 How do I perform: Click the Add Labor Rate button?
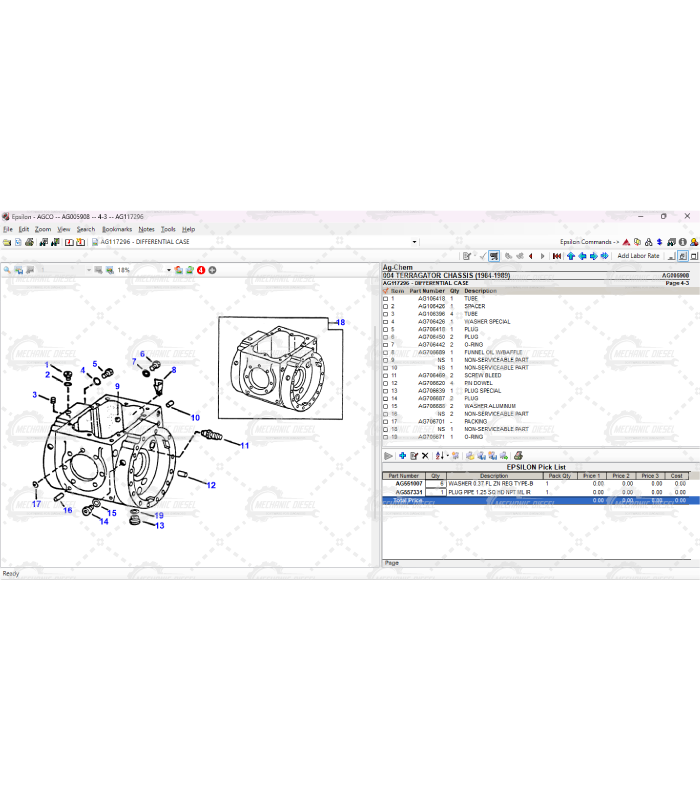click(638, 256)
